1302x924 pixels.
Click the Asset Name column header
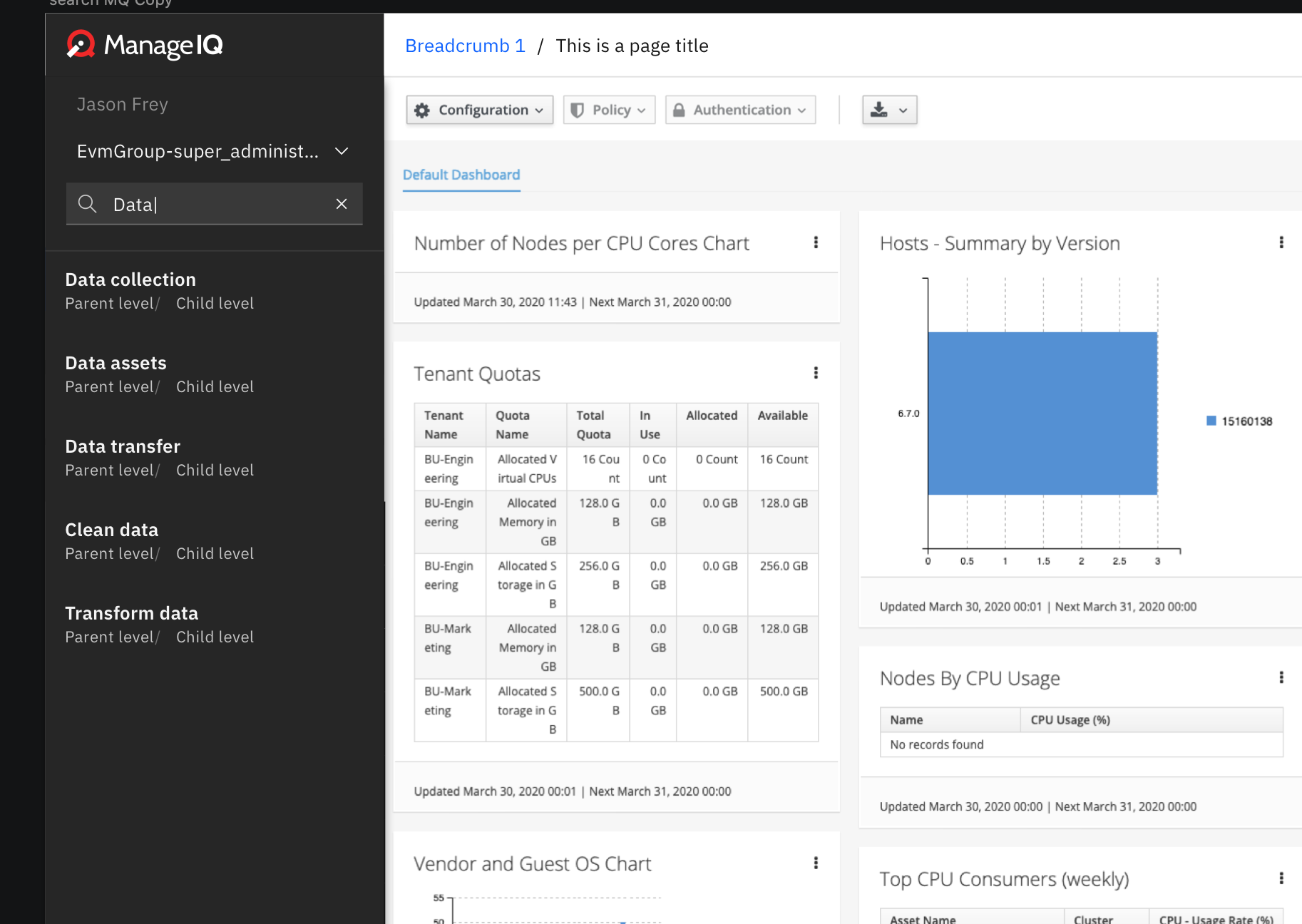tap(972, 918)
